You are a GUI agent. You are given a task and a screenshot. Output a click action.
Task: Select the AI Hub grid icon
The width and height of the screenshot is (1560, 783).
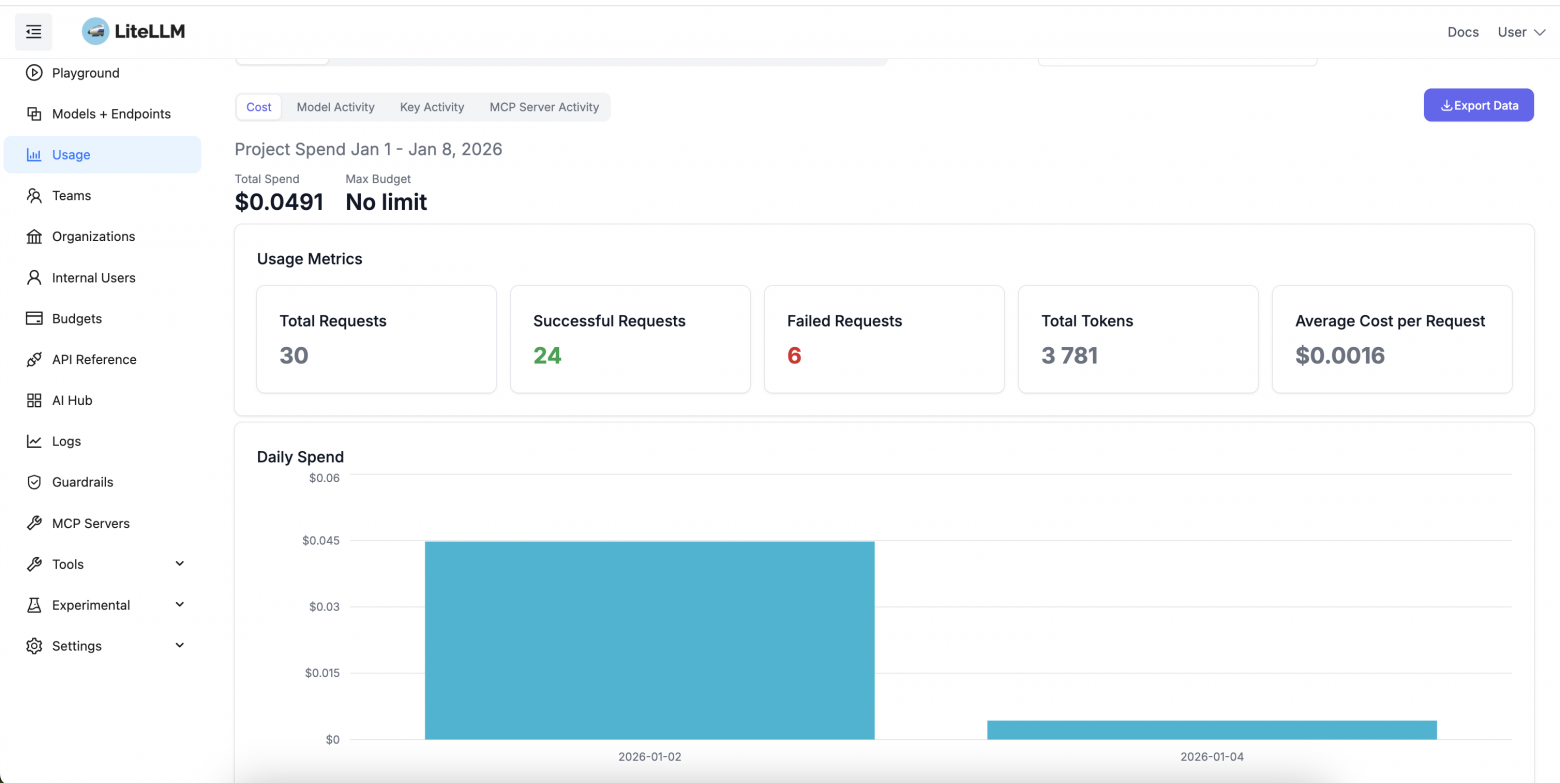[x=34, y=401]
